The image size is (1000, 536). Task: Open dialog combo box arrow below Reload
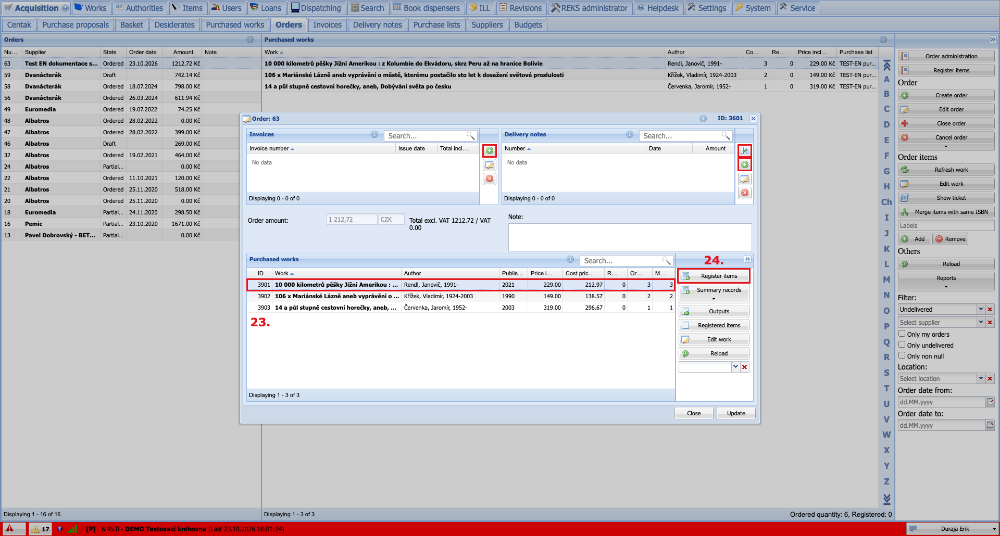735,367
